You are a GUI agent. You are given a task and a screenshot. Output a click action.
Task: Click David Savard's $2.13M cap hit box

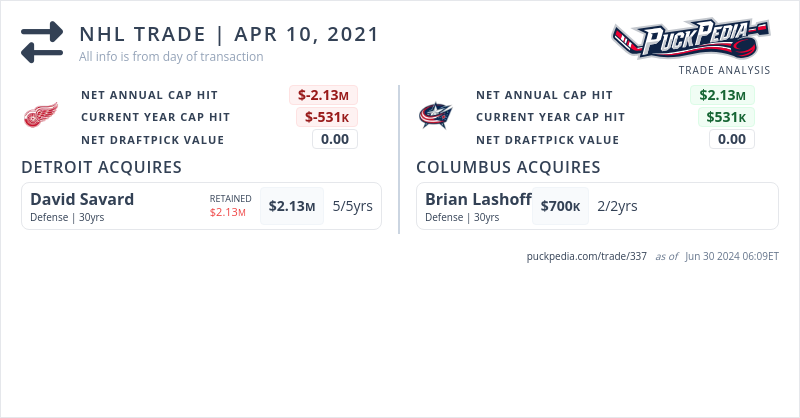[292, 206]
